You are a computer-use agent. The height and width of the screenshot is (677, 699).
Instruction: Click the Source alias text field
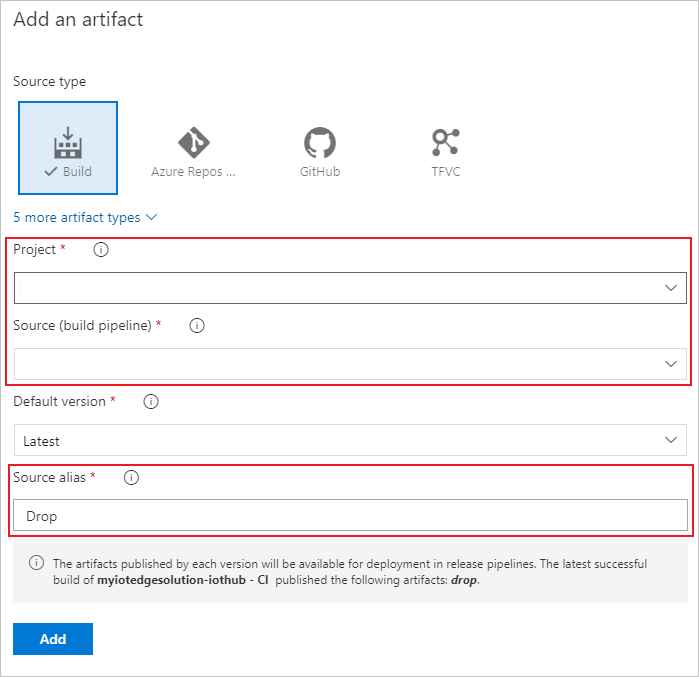pyautogui.click(x=350, y=516)
